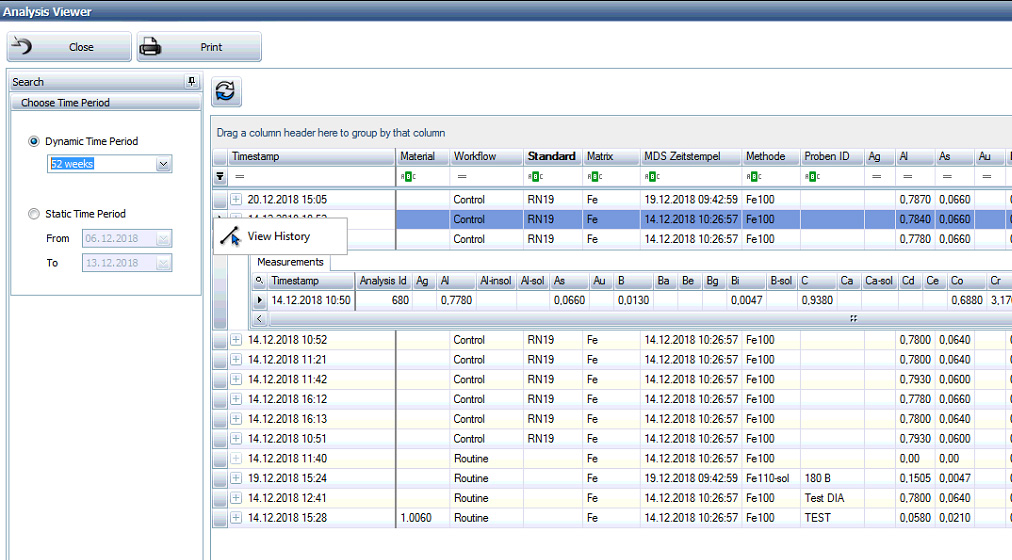1012x560 pixels.
Task: Expand the 20.12.2018 15:05 row
Action: (x=237, y=200)
